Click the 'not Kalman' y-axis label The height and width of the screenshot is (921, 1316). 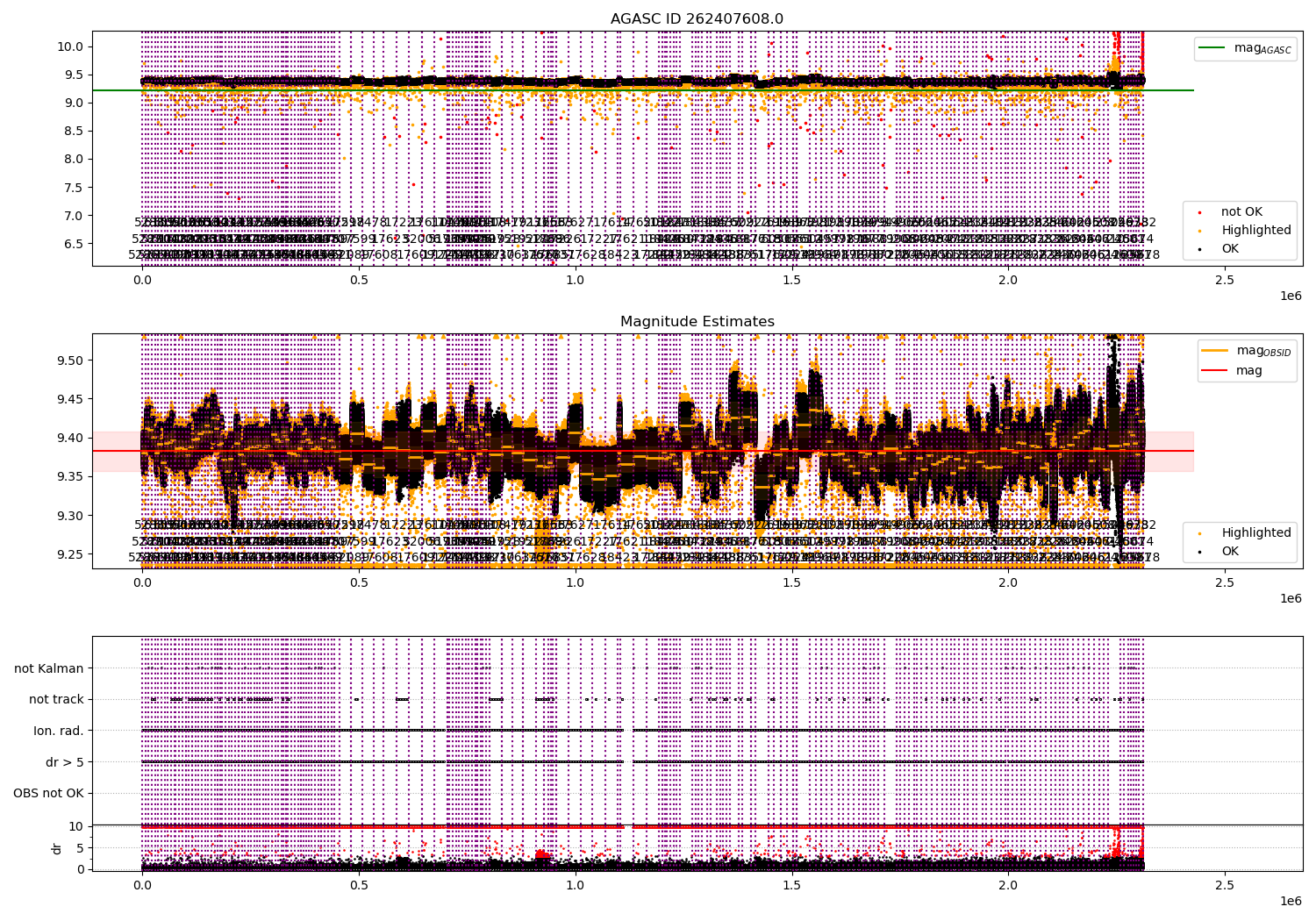tap(49, 668)
